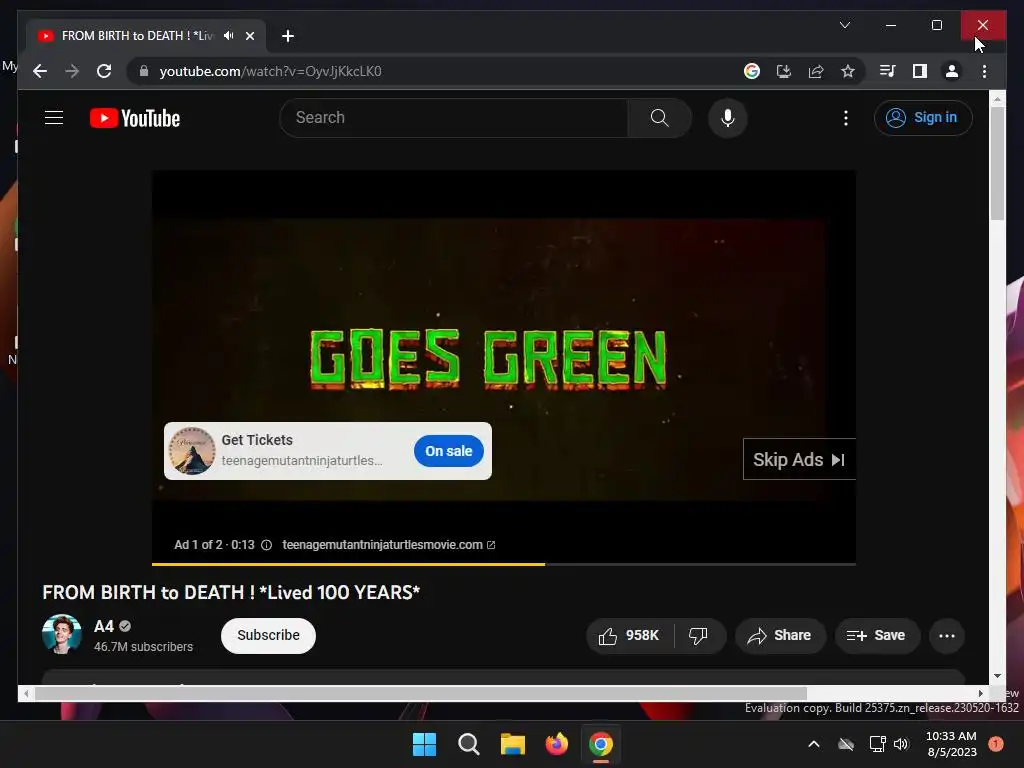Save the video to a playlist

click(x=876, y=635)
